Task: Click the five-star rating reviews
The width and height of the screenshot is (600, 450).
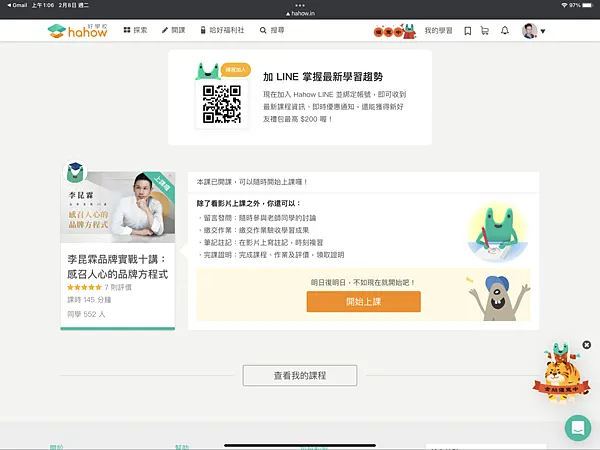Action: (99, 287)
